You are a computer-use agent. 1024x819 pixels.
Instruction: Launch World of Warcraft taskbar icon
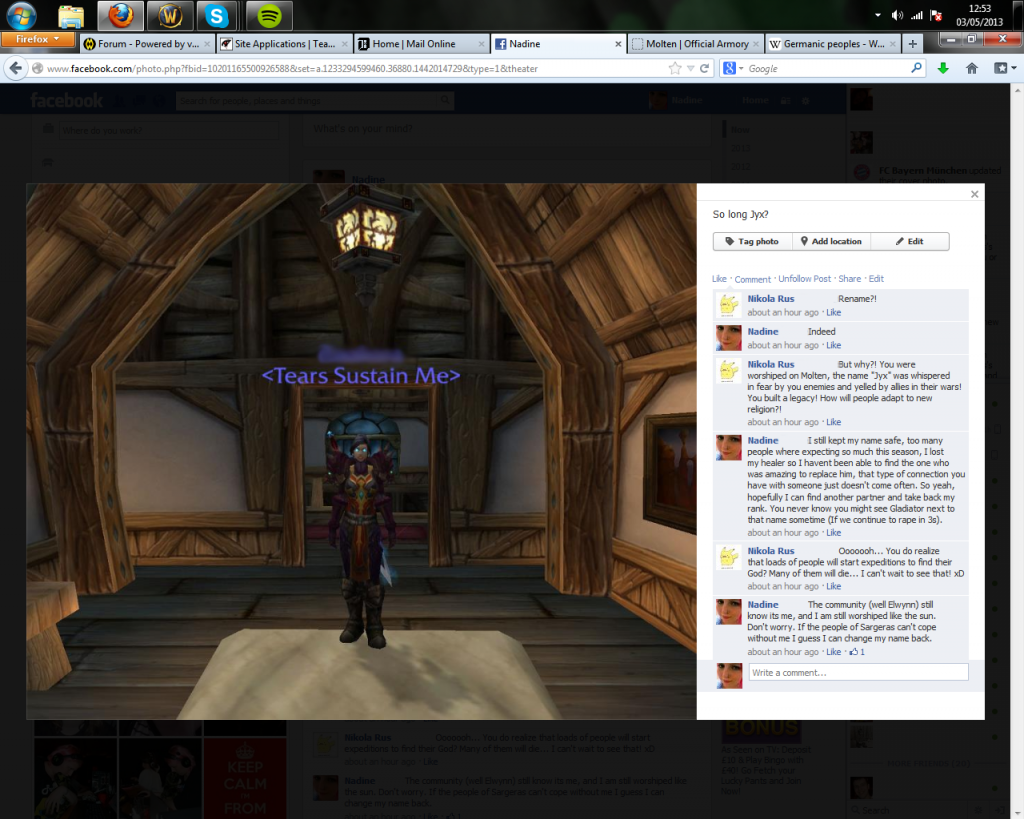pos(170,16)
